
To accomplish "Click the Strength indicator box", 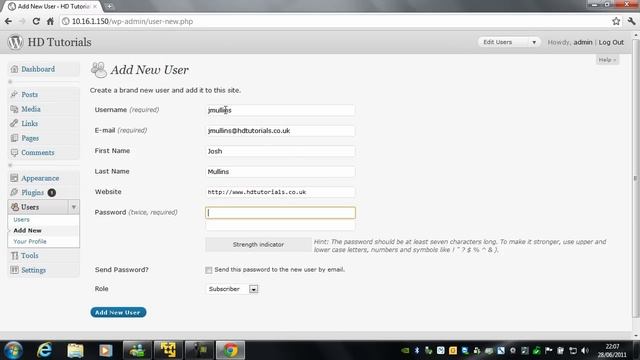I will [x=258, y=244].
